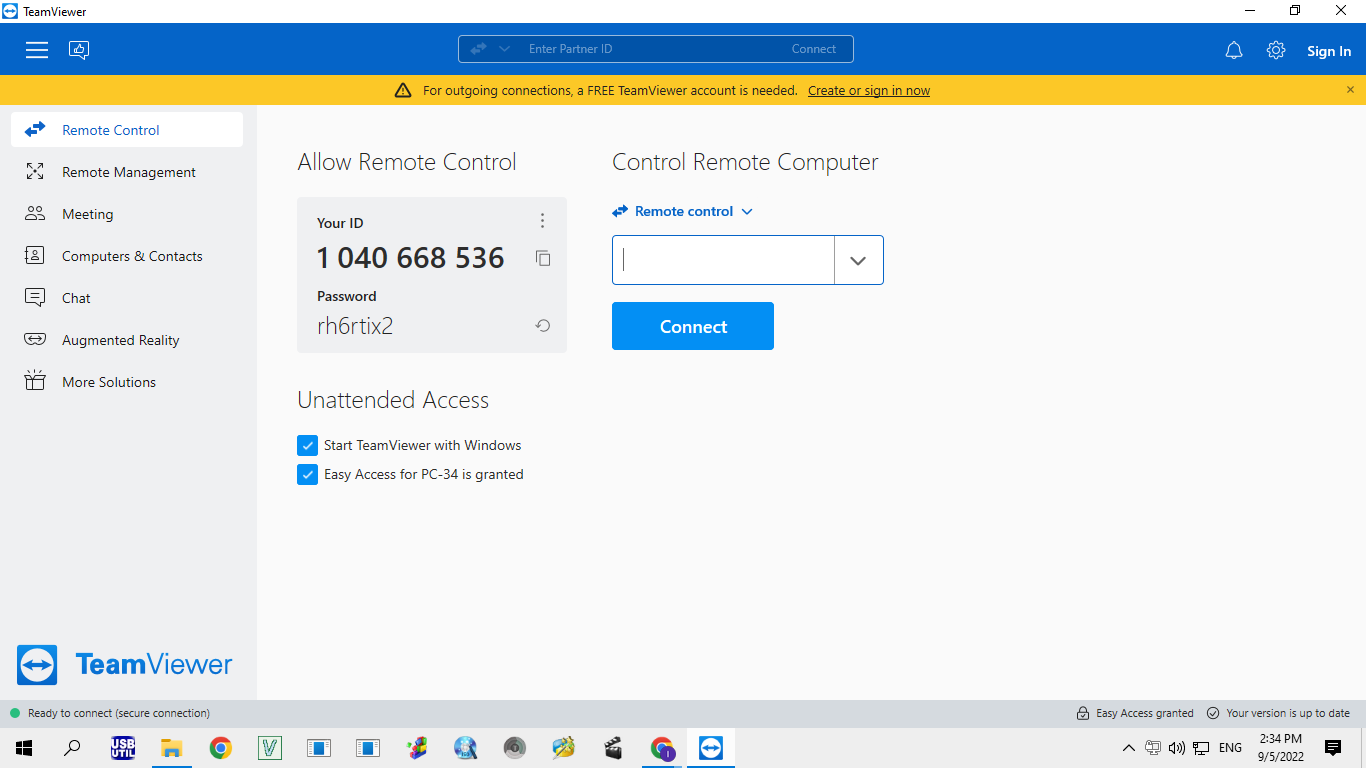Copy Your ID with the copy icon
The image size is (1366, 768).
point(543,258)
